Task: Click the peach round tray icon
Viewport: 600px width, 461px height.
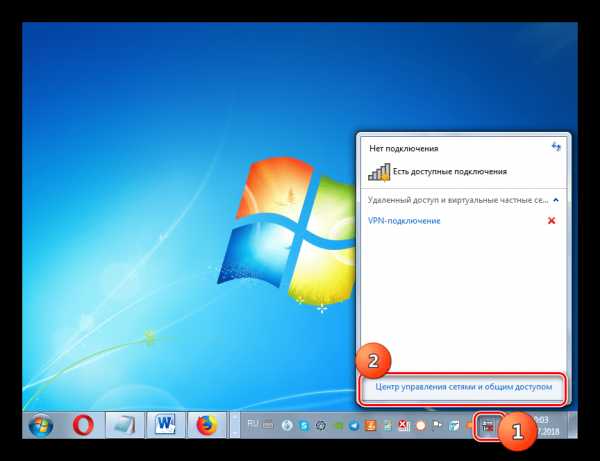Action: point(421,425)
